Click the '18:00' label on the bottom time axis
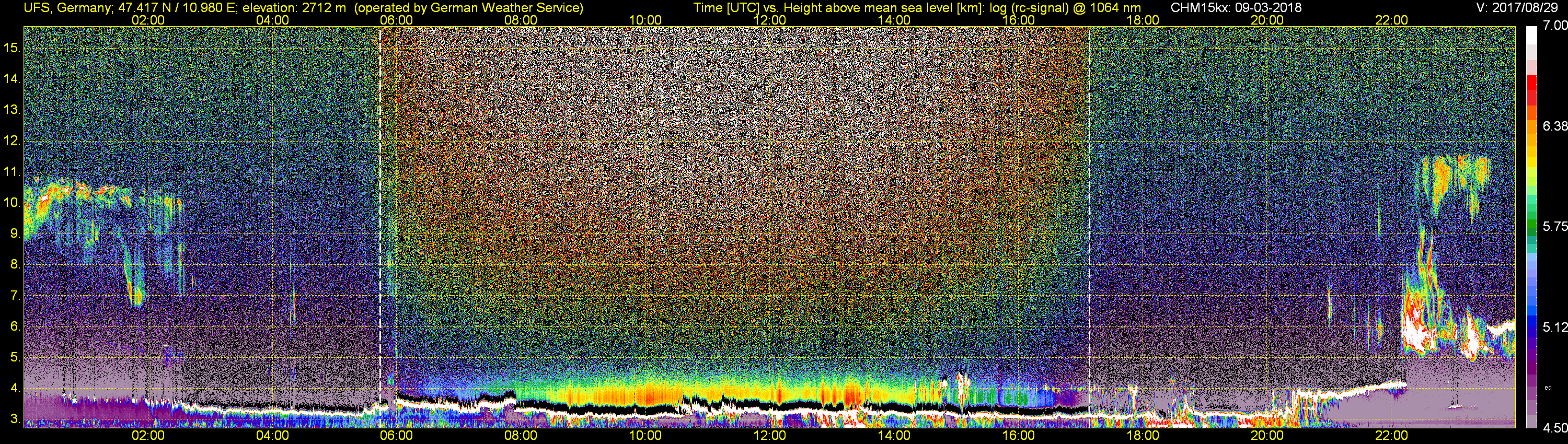 (1143, 436)
